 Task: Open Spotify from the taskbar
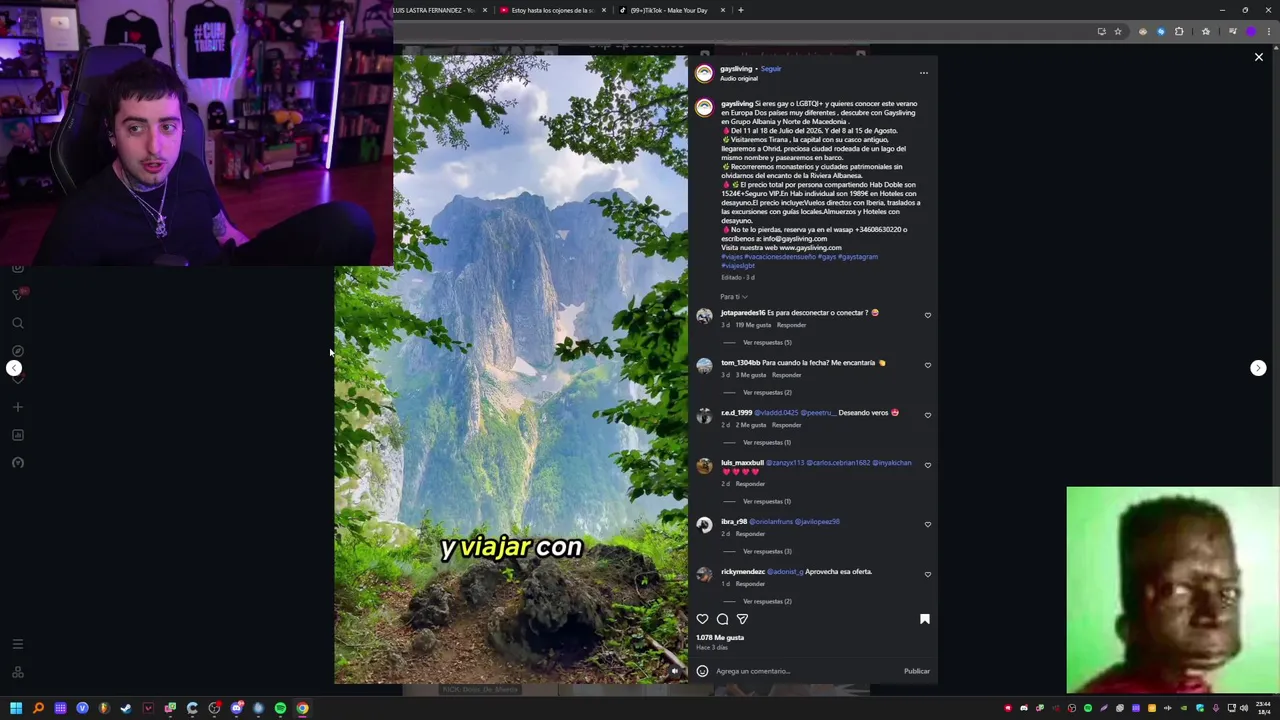(280, 708)
